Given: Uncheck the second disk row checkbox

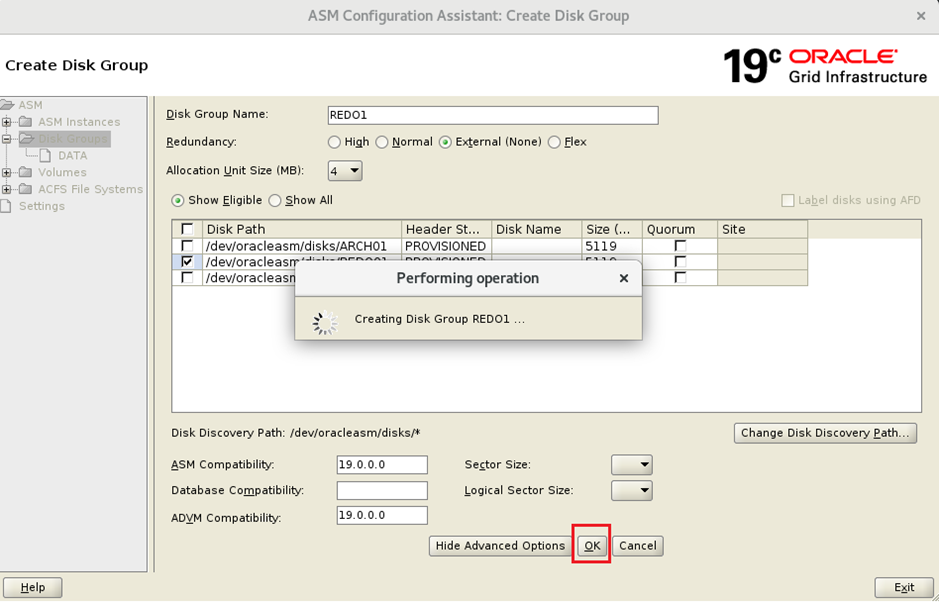Looking at the screenshot, I should [x=187, y=262].
